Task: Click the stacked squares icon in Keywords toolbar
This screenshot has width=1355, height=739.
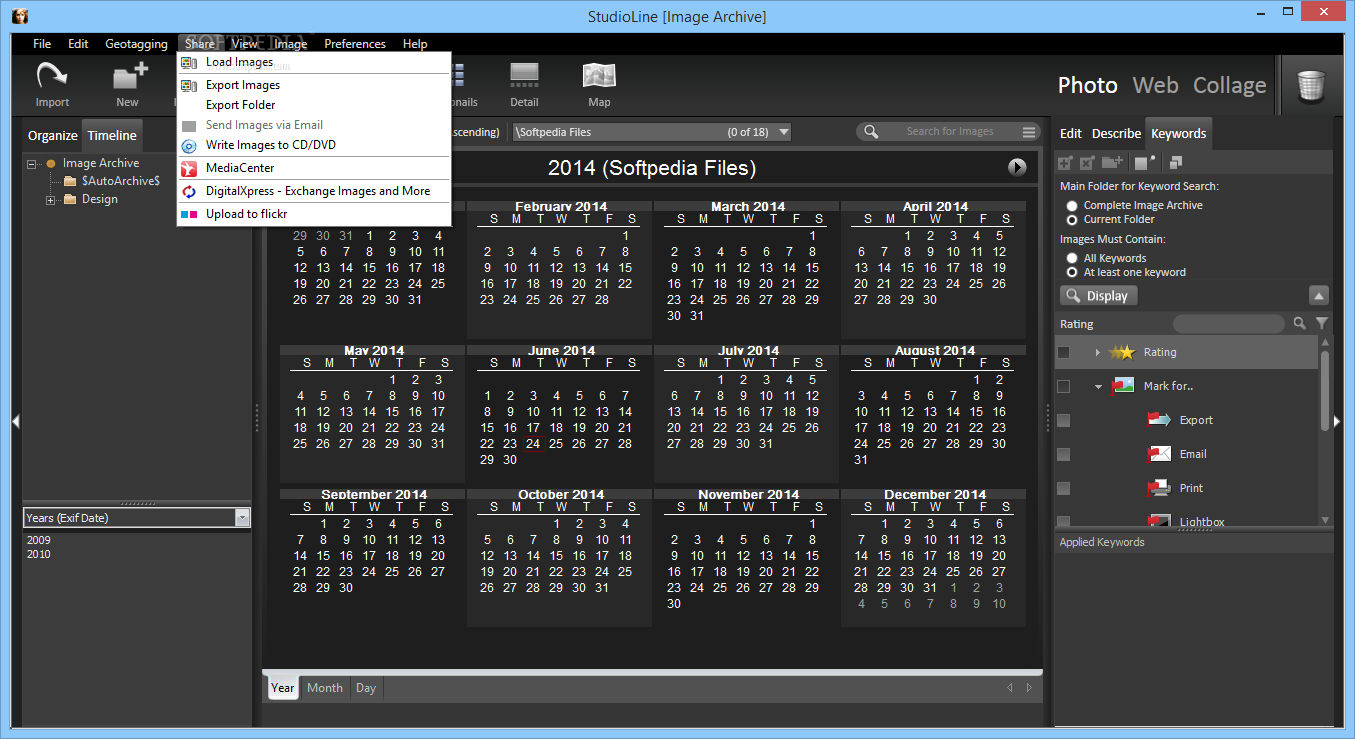Action: [x=1175, y=162]
